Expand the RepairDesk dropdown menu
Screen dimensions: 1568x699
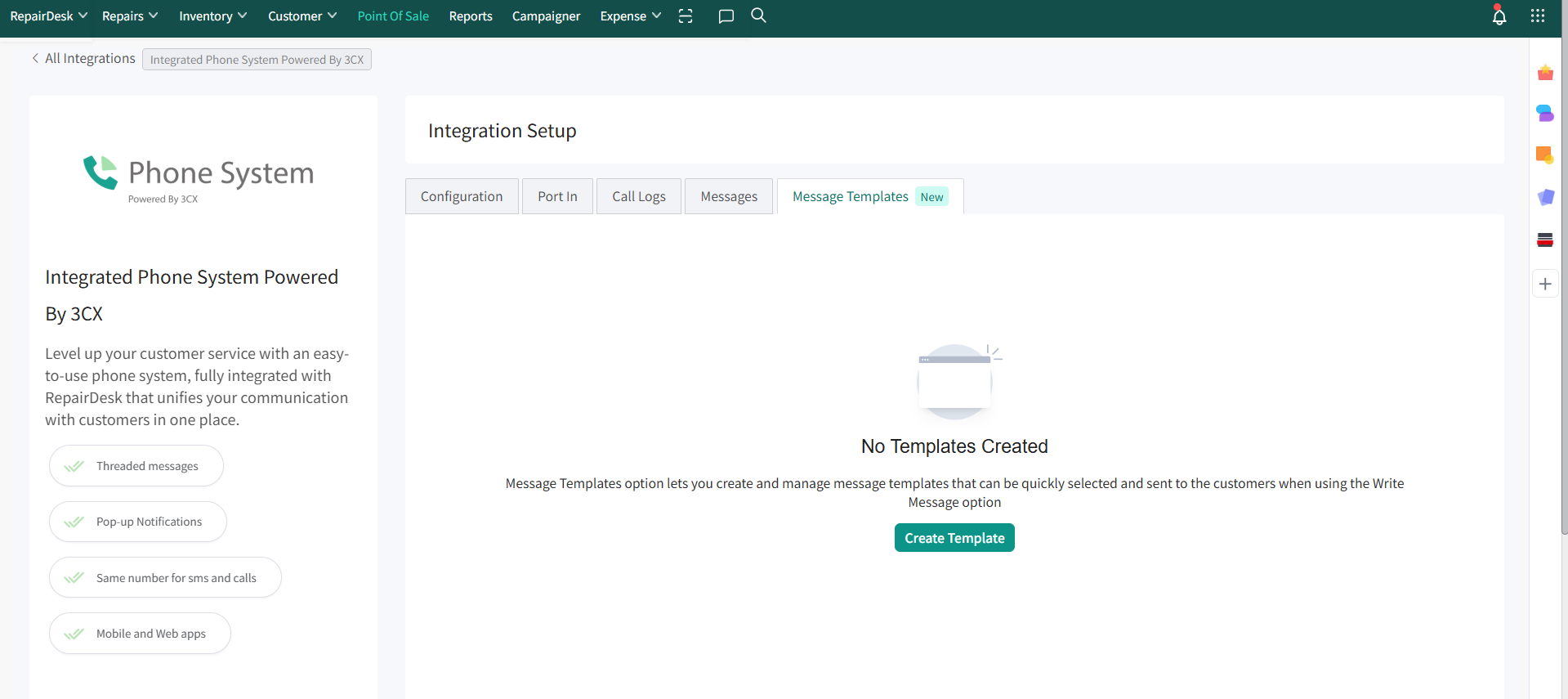click(48, 16)
